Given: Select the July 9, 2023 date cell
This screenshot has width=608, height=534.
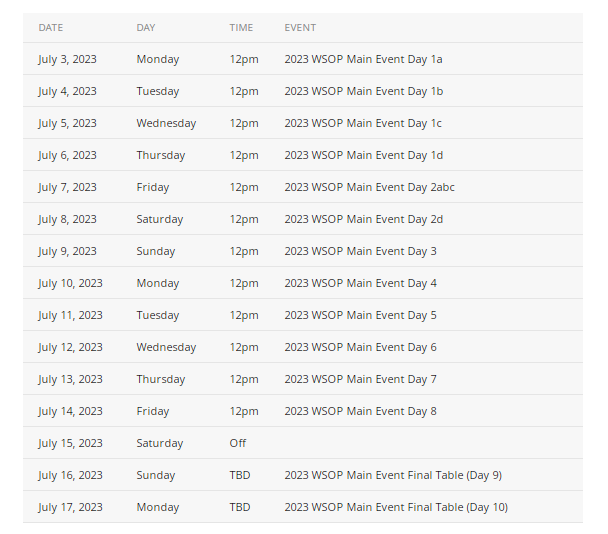Looking at the screenshot, I should [67, 251].
